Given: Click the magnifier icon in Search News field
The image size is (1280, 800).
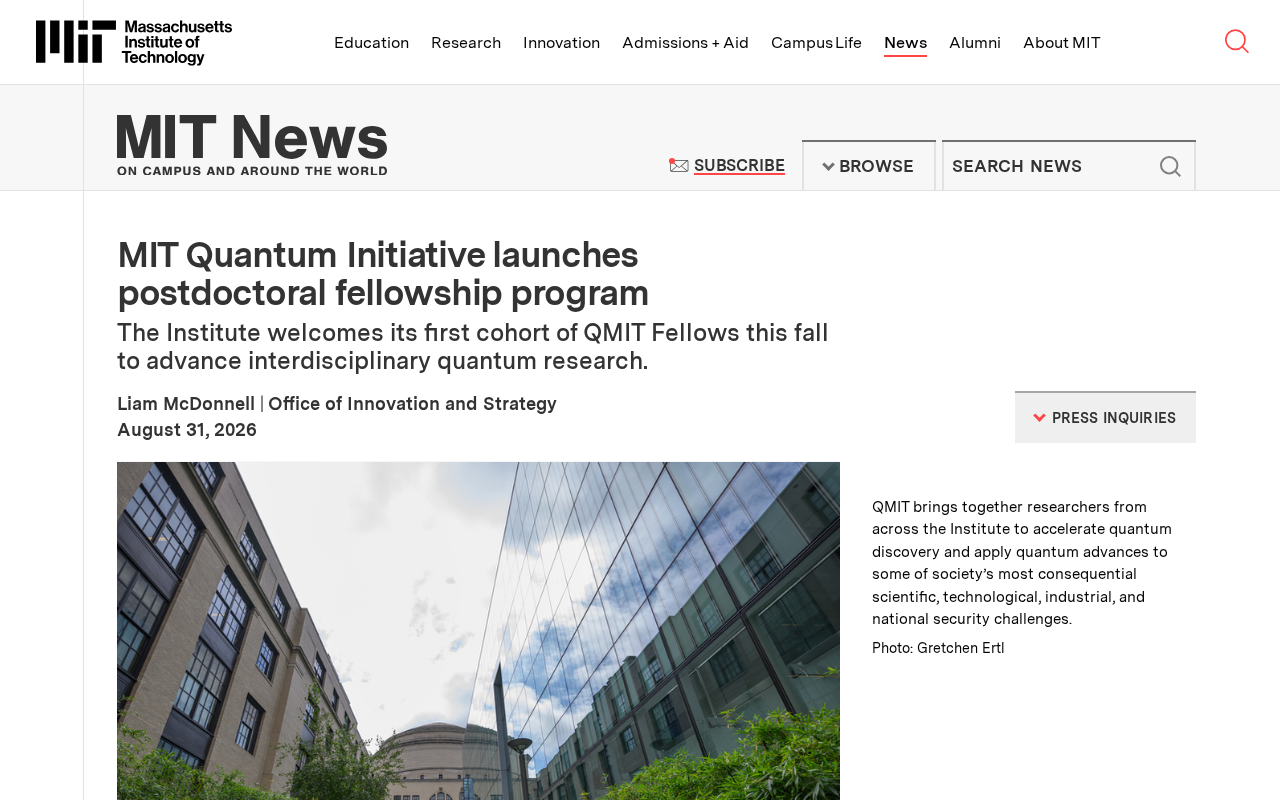Looking at the screenshot, I should point(1170,167).
